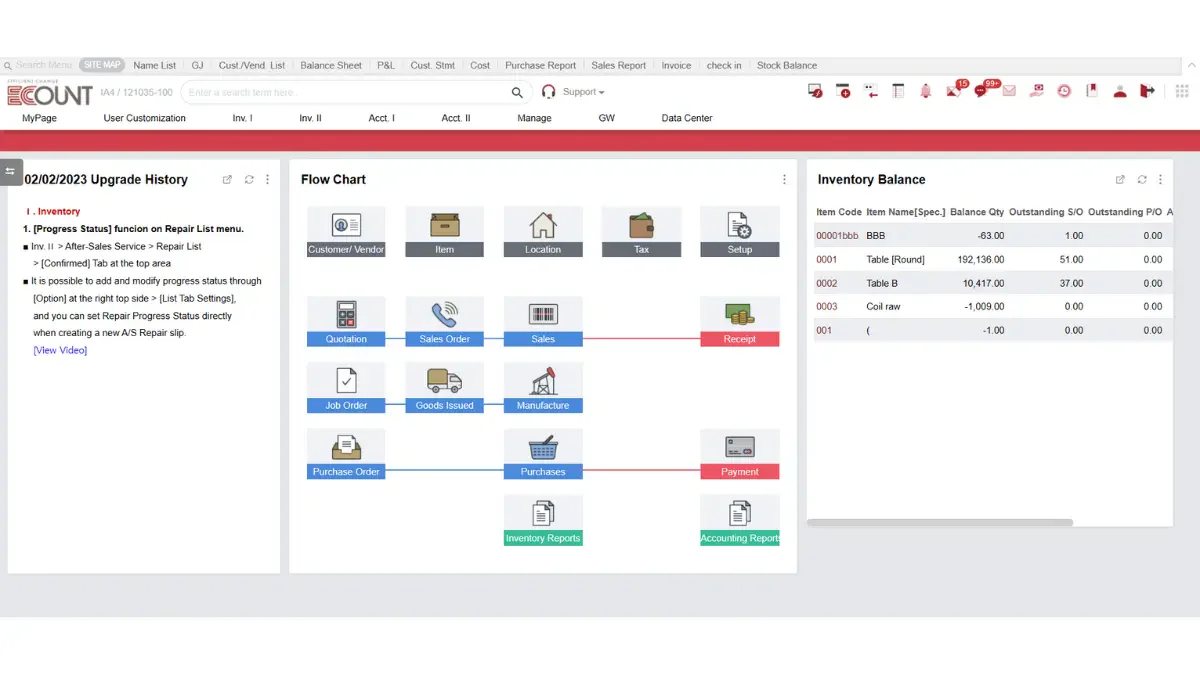Open the mail icon with badge 15
The height and width of the screenshot is (675, 1200).
coord(954,91)
